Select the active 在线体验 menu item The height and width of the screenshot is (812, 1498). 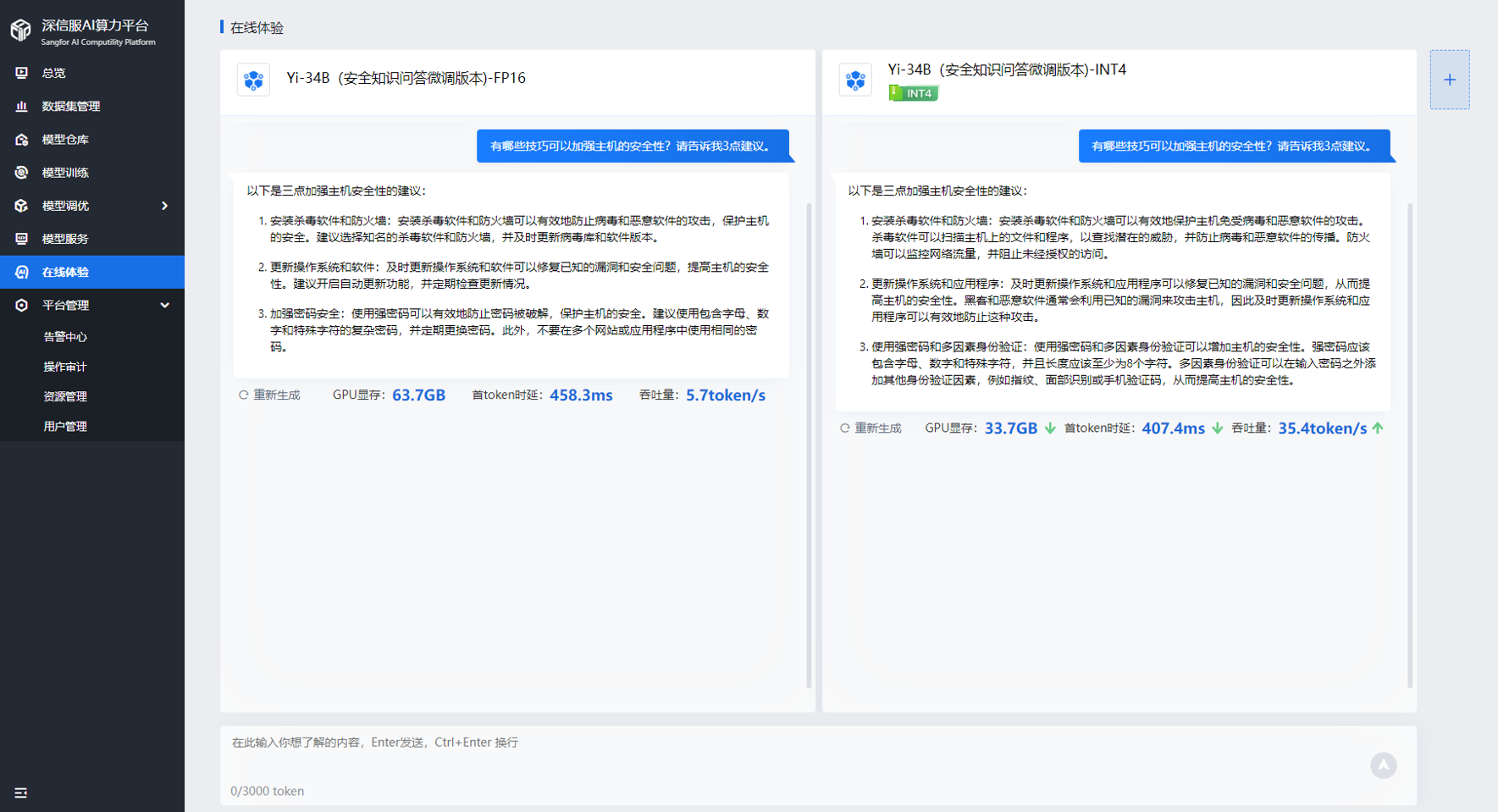coord(92,272)
